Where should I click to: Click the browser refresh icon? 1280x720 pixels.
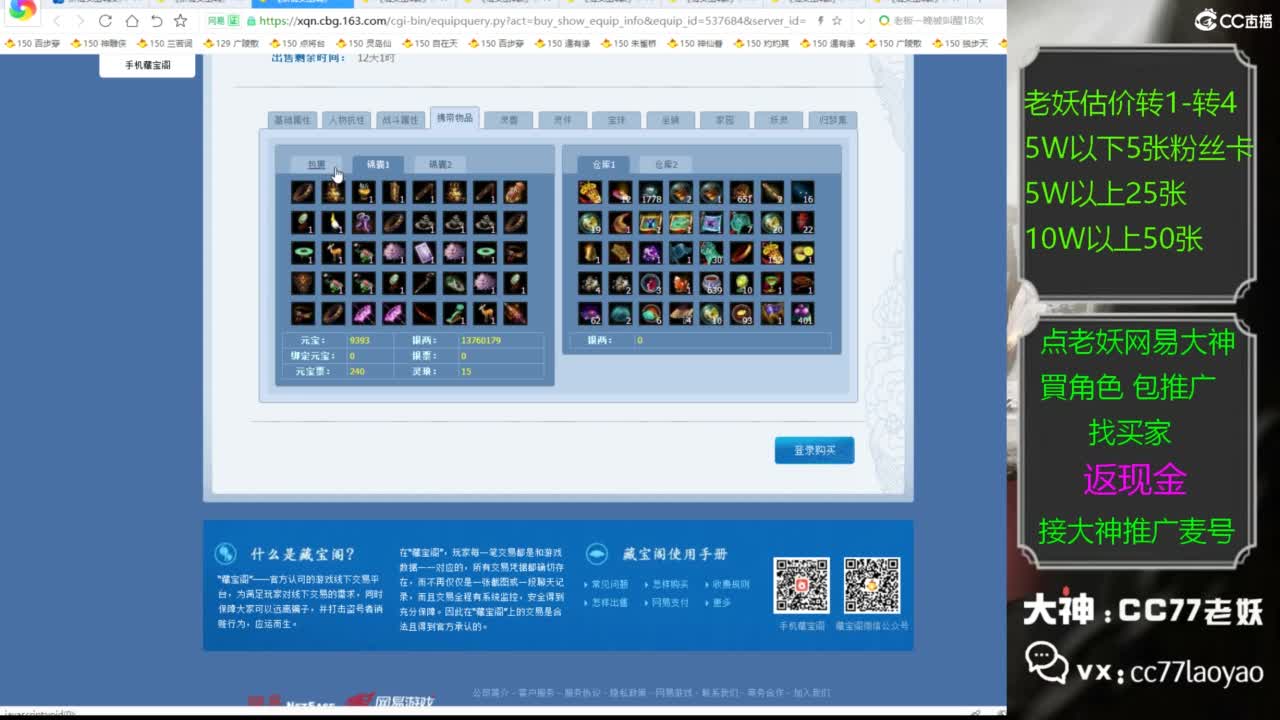tap(105, 21)
